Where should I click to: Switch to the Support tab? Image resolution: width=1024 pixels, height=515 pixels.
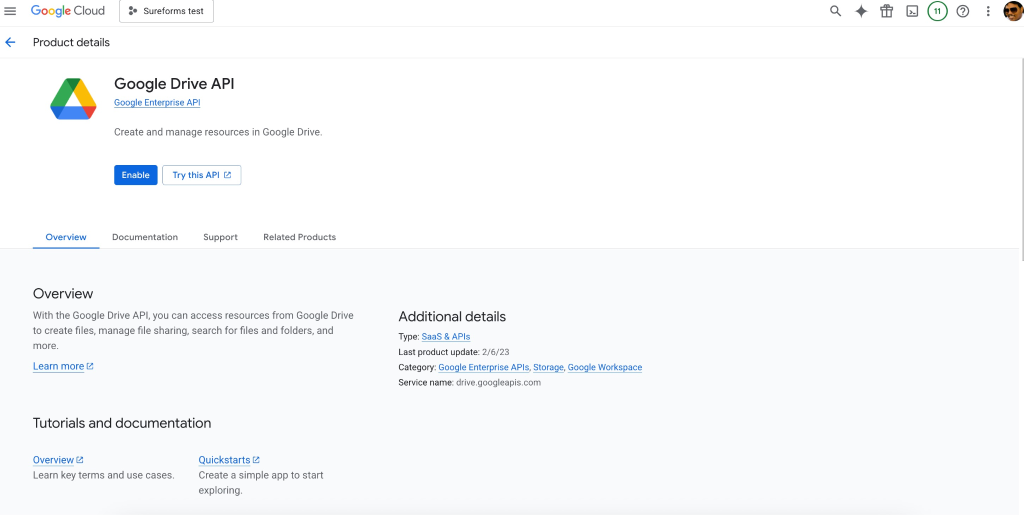(x=220, y=237)
